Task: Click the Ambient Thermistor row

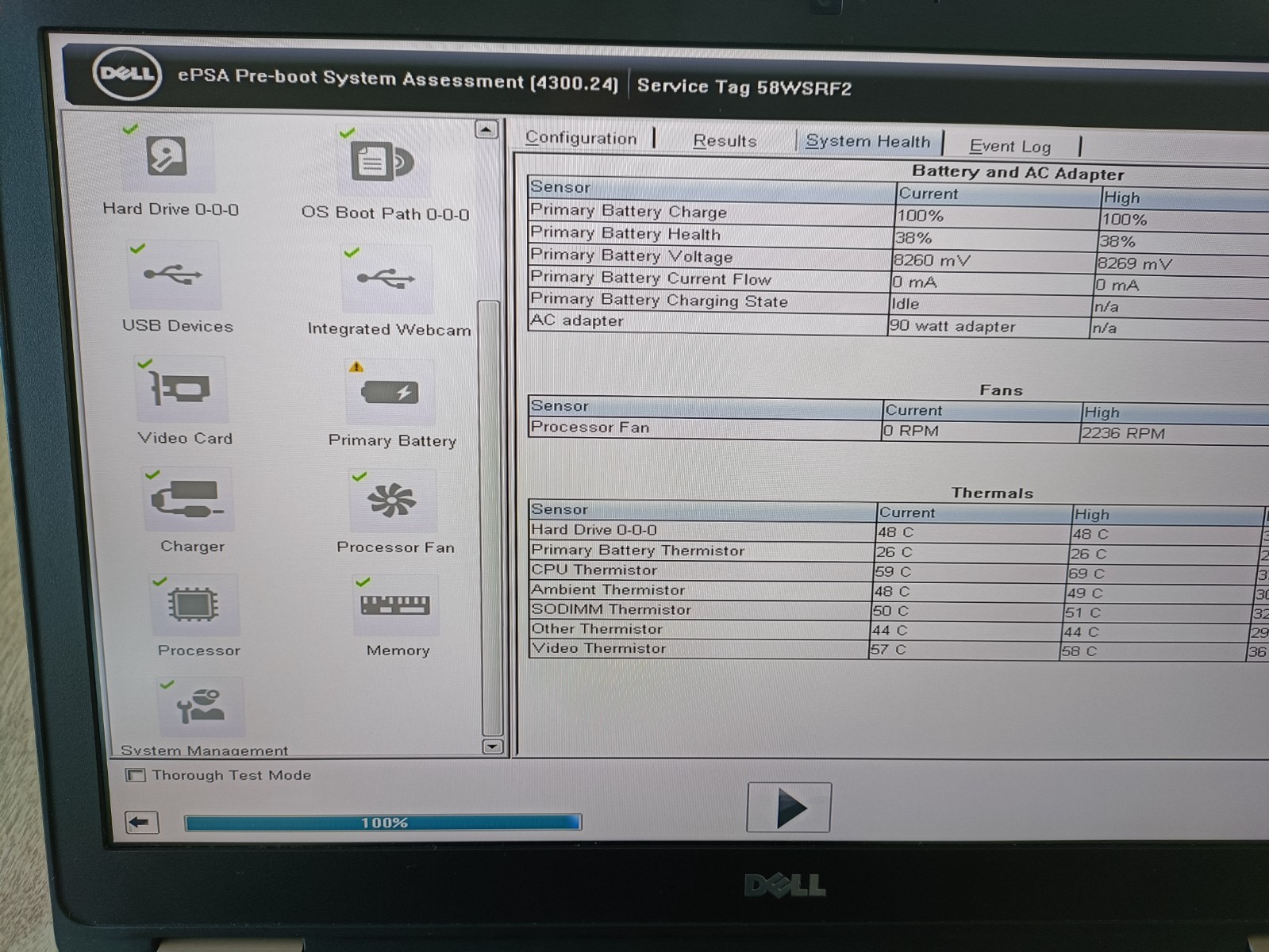Action: (x=898, y=591)
